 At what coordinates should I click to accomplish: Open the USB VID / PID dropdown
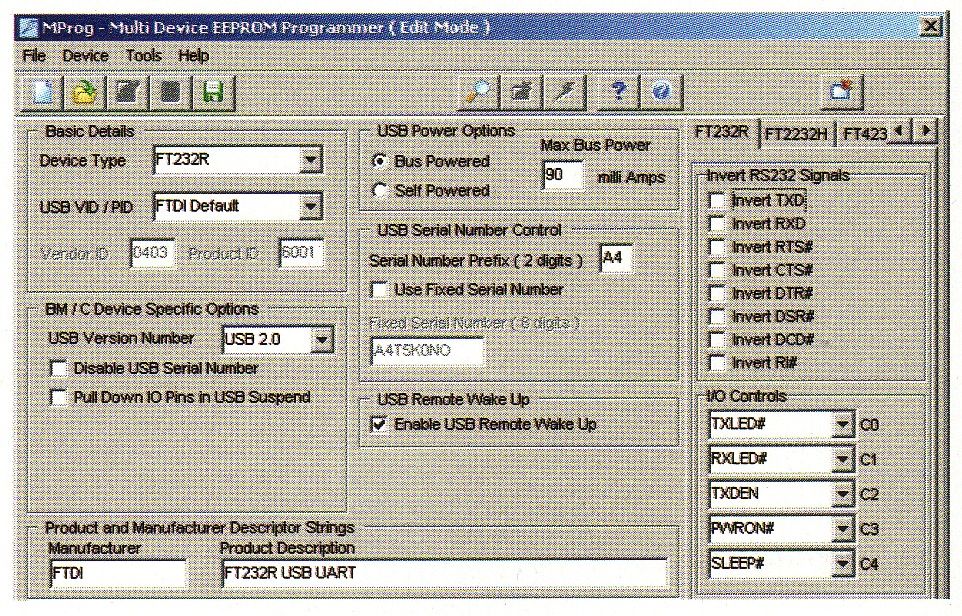point(310,207)
